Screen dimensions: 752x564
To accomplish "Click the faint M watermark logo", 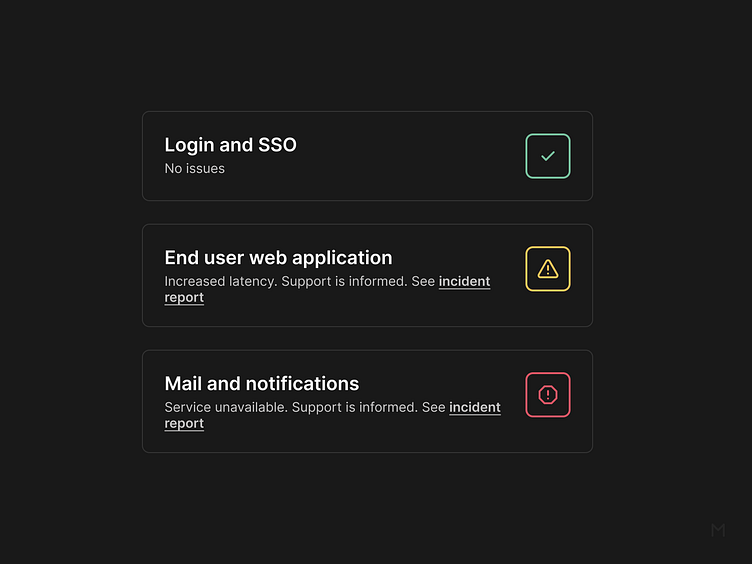I will (718, 530).
